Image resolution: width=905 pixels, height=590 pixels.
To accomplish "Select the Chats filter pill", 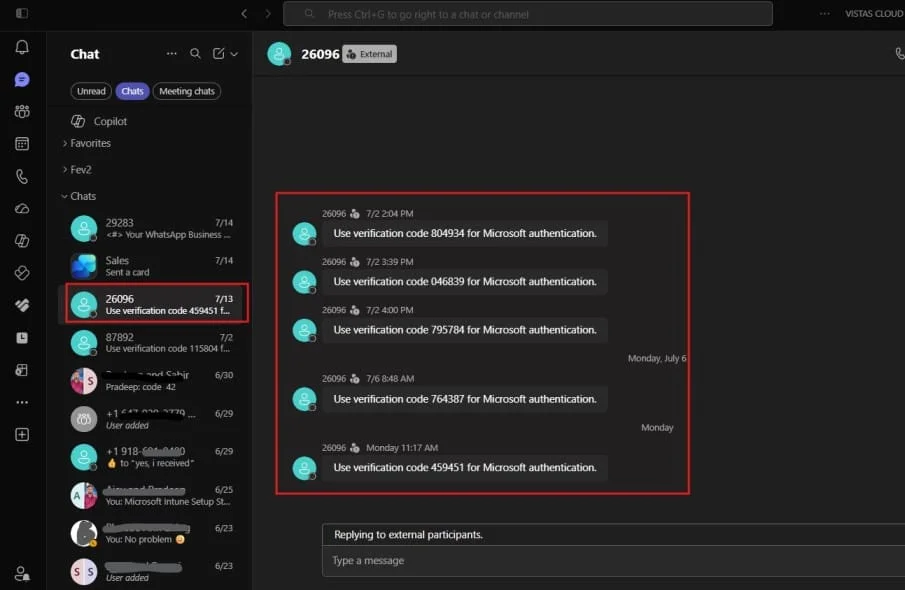I will [132, 91].
